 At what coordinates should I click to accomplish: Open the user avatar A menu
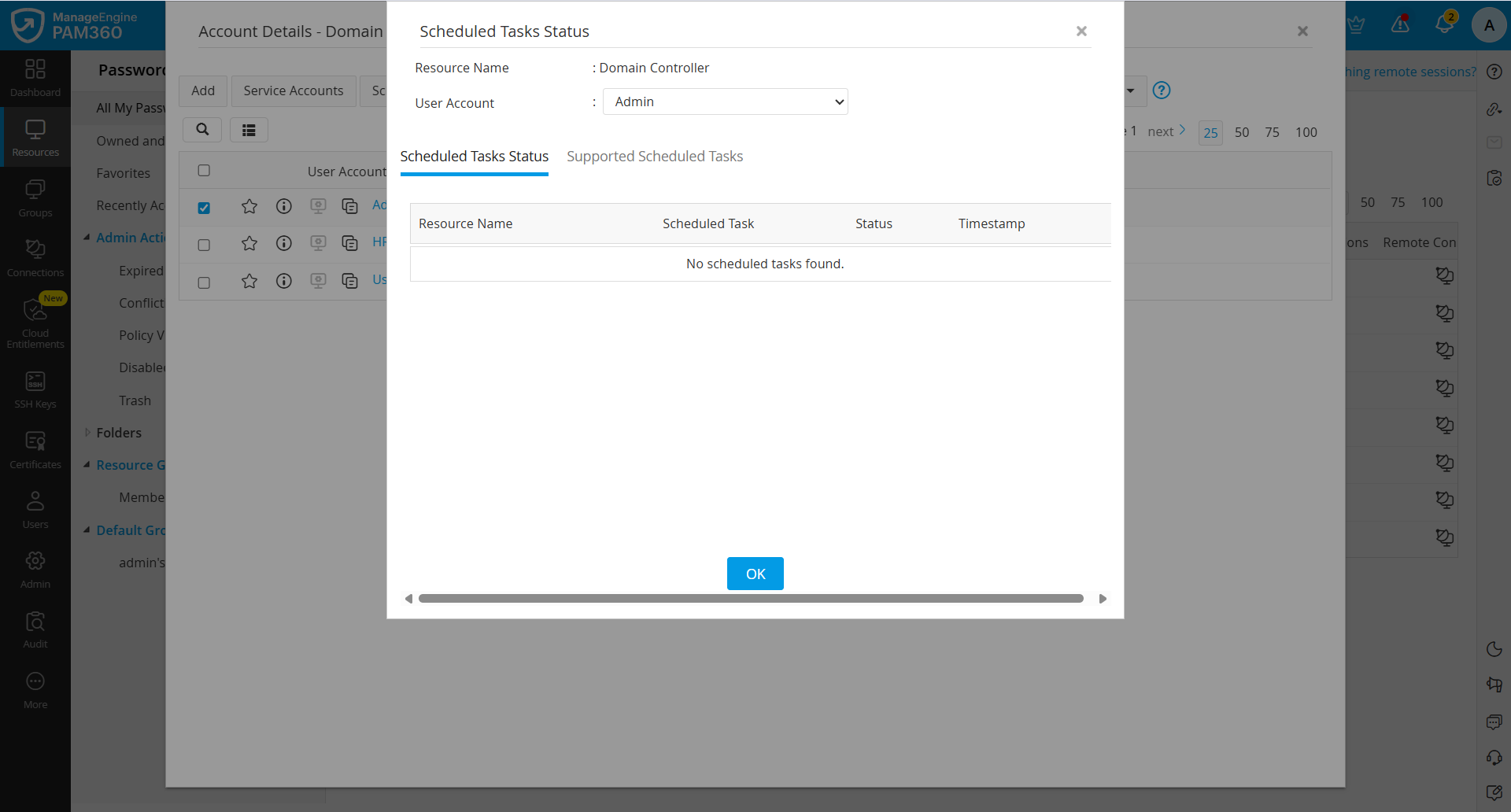coord(1489,25)
